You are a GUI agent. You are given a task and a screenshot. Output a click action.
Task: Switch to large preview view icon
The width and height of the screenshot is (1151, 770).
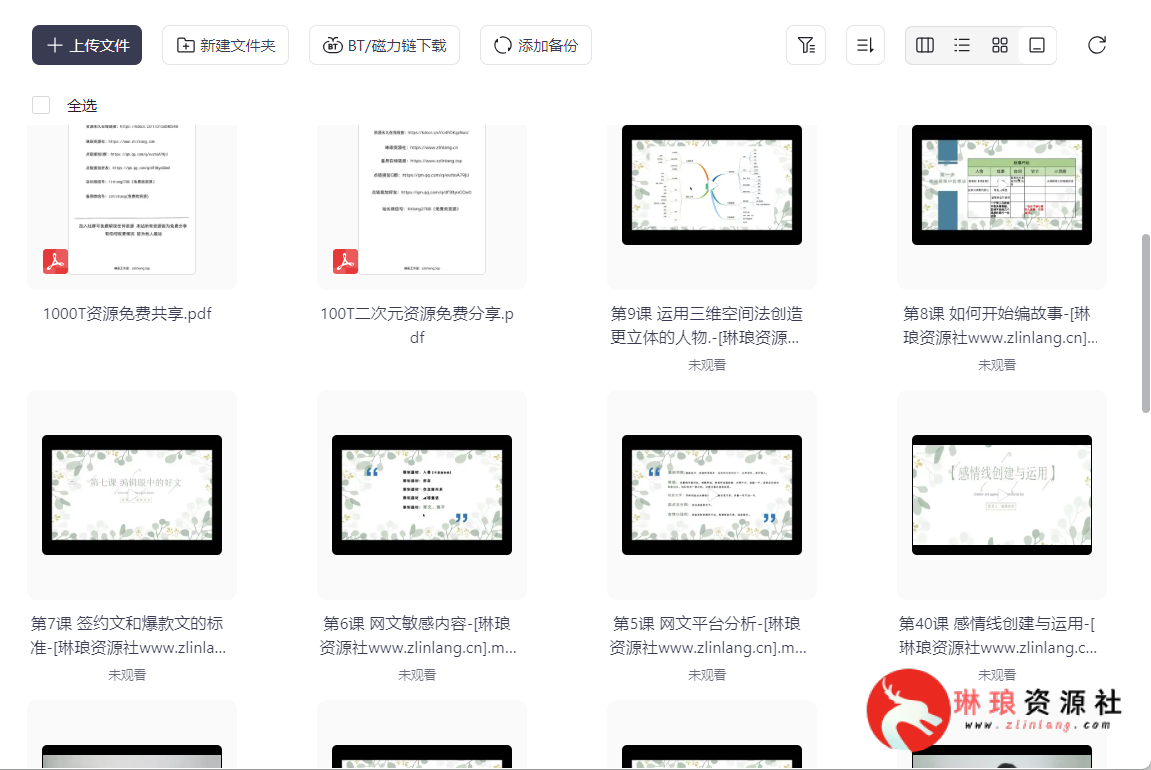1037,46
